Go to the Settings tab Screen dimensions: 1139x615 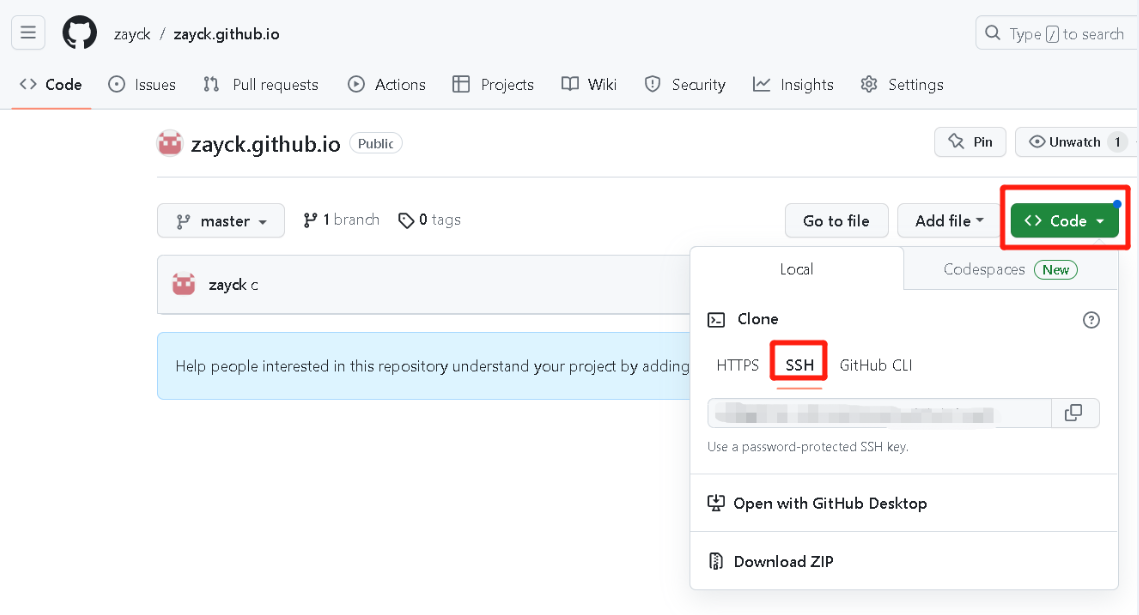click(902, 85)
